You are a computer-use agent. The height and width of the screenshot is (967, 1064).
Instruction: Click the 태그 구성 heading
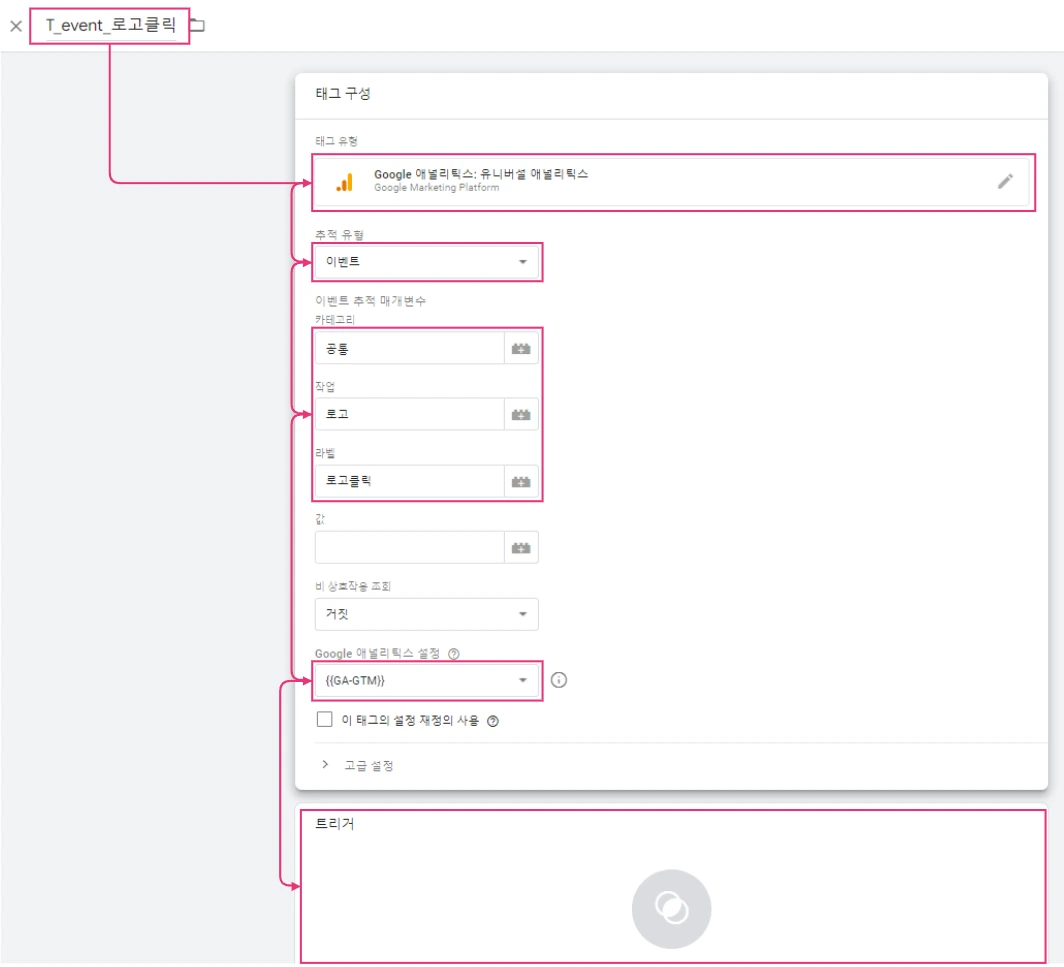343,94
